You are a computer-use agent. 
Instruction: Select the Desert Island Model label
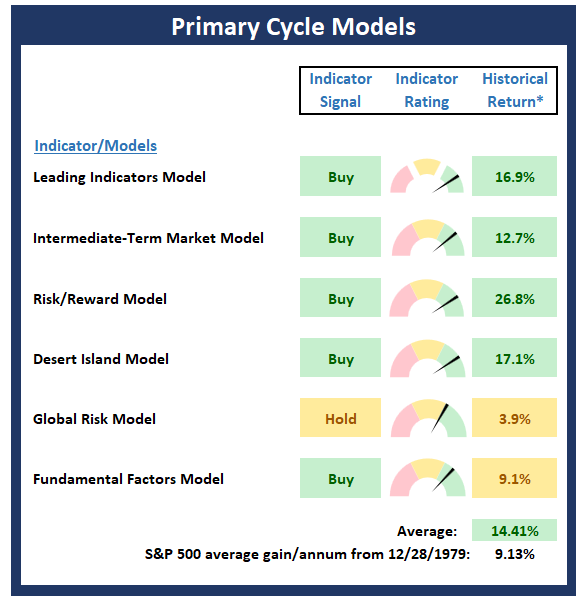[101, 359]
